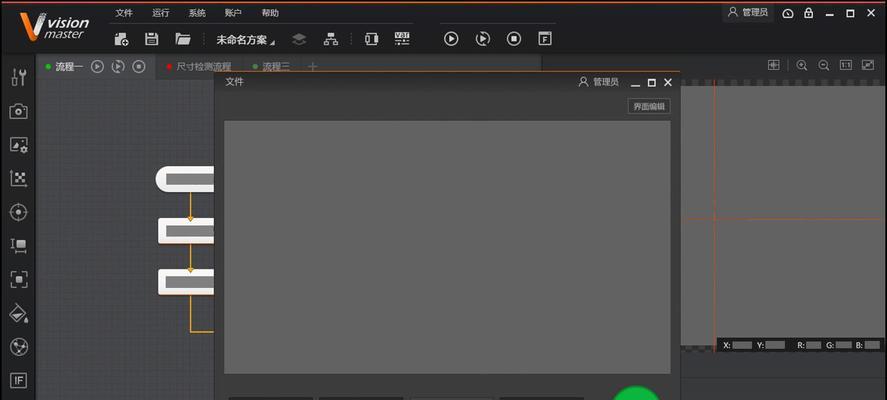
Task: Open the 帮助 menu
Action: (x=270, y=13)
